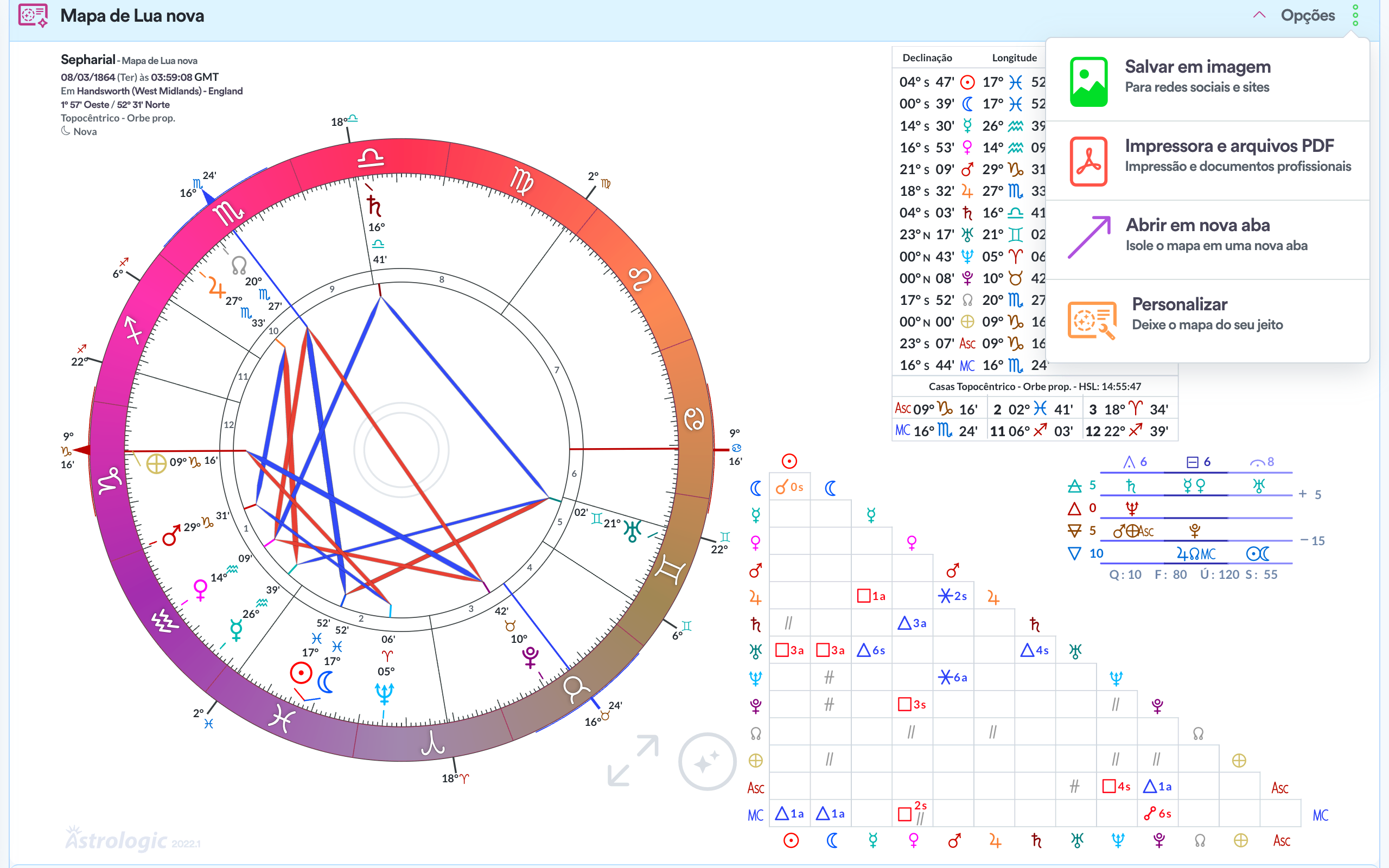Click the orange Personalizar icon
Viewport: 1389px width, 868px height.
(1091, 319)
